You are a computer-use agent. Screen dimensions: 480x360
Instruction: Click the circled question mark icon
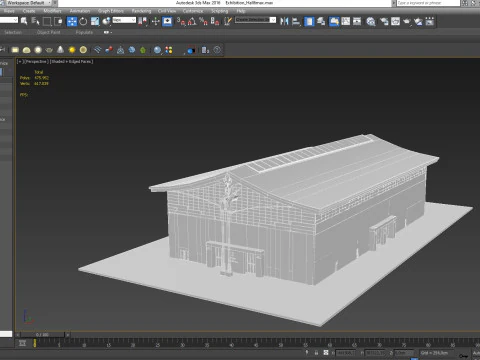217,50
